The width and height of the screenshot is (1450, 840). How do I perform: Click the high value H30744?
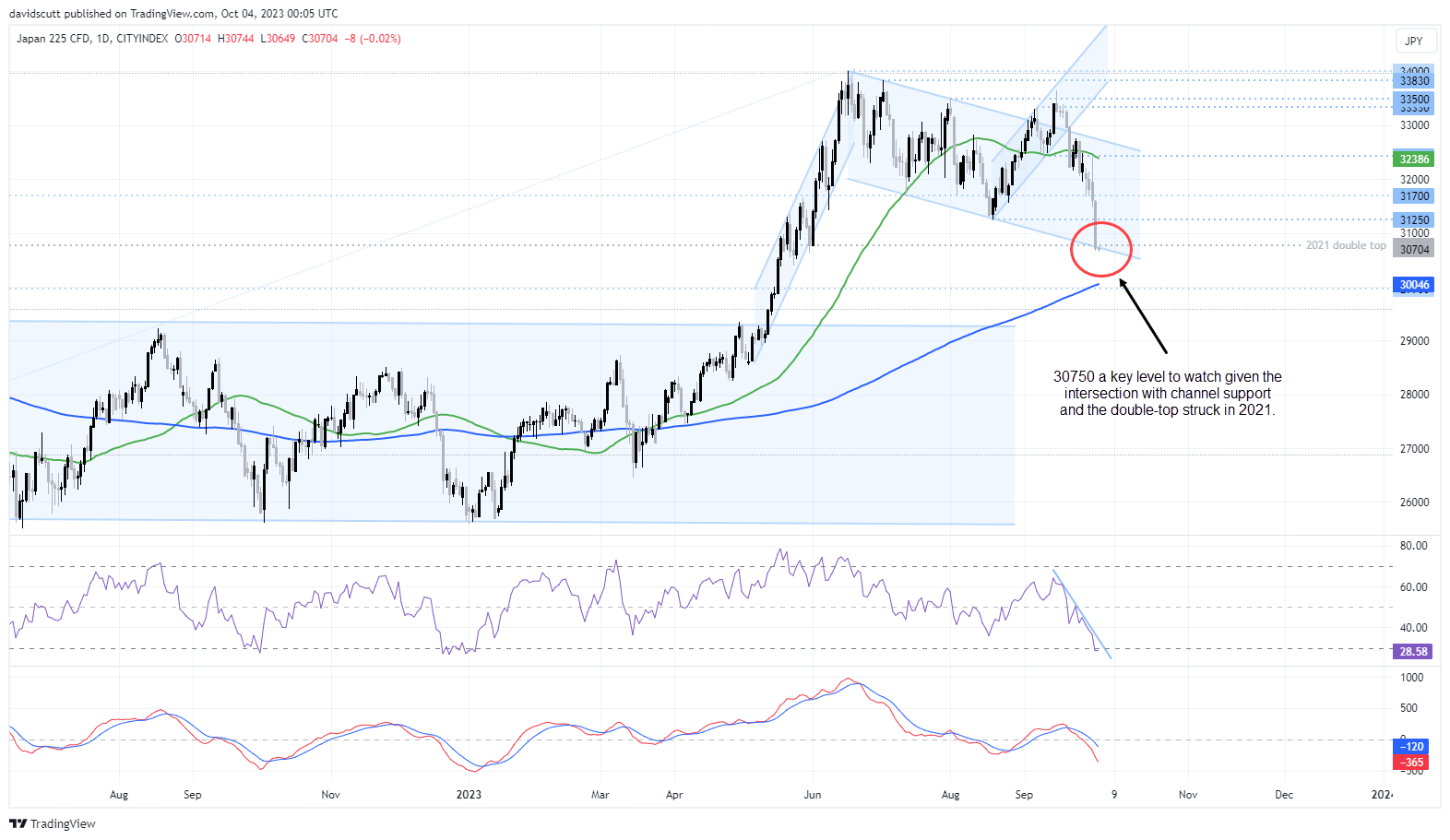click(235, 39)
